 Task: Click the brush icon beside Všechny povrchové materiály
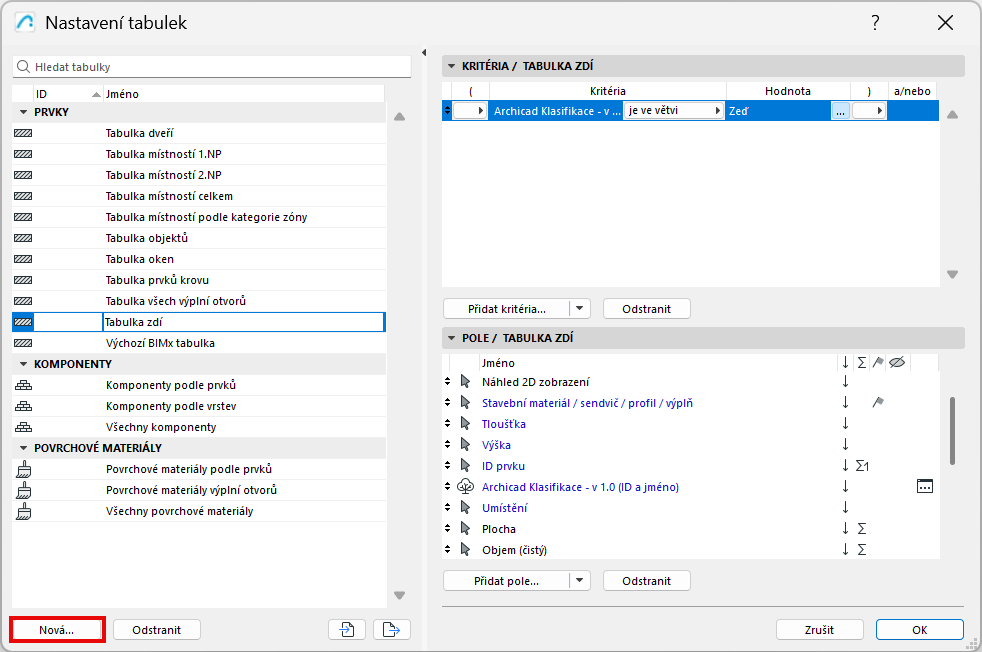point(22,511)
